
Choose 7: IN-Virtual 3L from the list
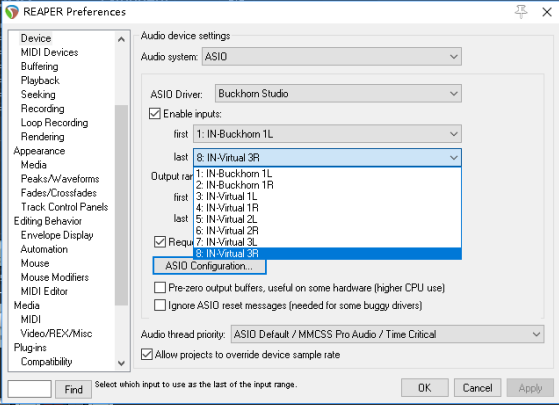[x=327, y=242]
